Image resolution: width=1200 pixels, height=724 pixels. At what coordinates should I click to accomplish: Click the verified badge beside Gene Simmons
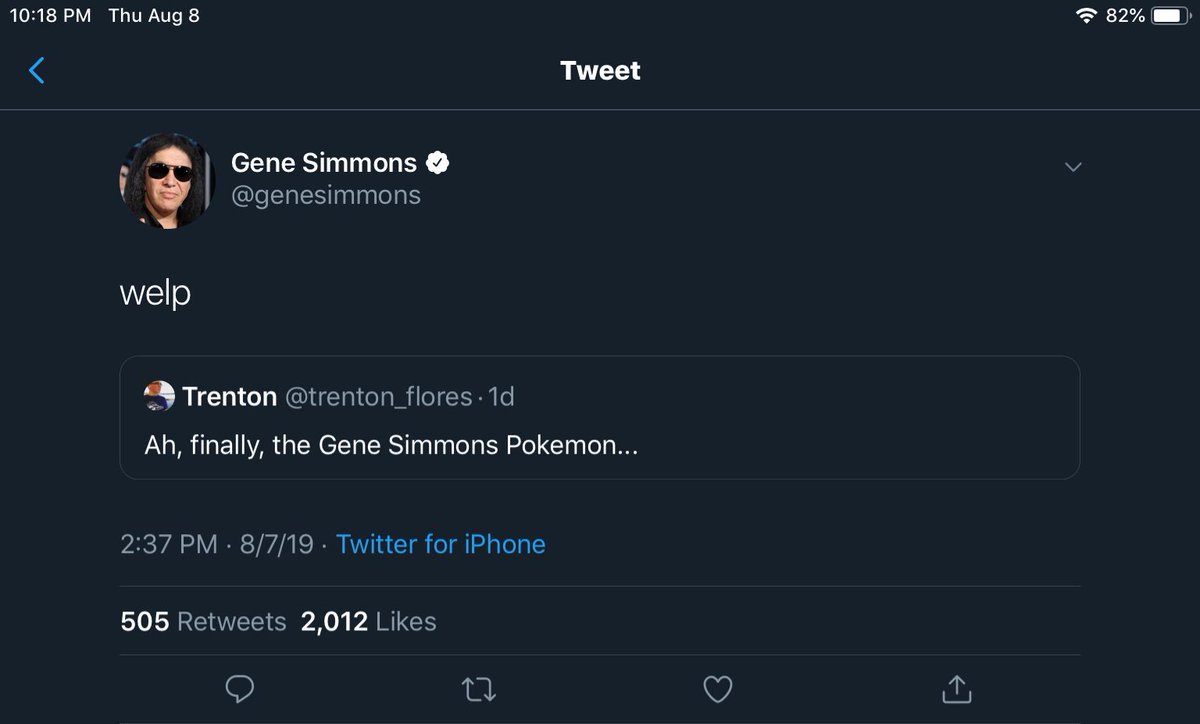[x=437, y=162]
